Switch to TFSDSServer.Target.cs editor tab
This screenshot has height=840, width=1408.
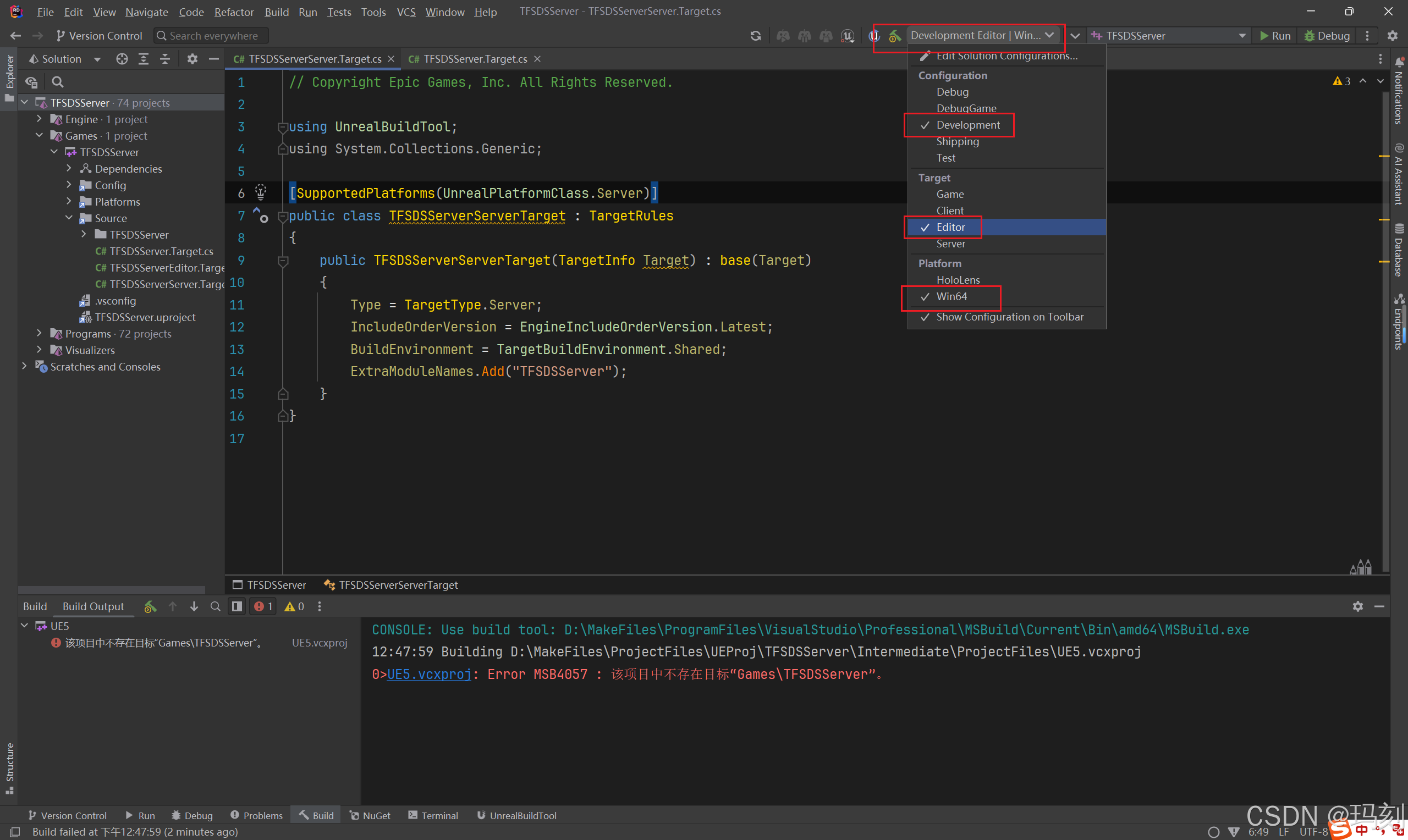click(x=475, y=59)
